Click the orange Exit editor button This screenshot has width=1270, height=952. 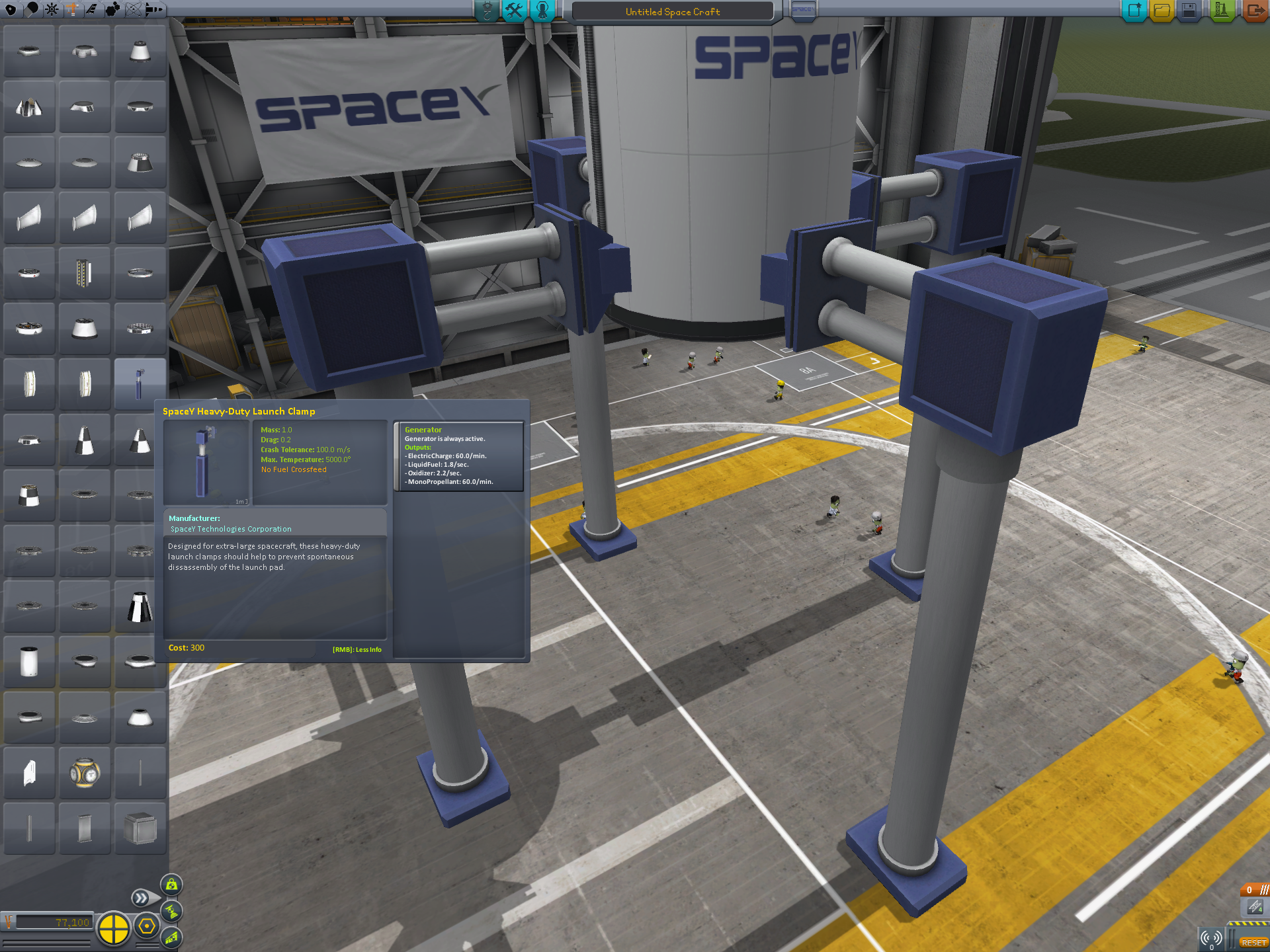[1255, 11]
